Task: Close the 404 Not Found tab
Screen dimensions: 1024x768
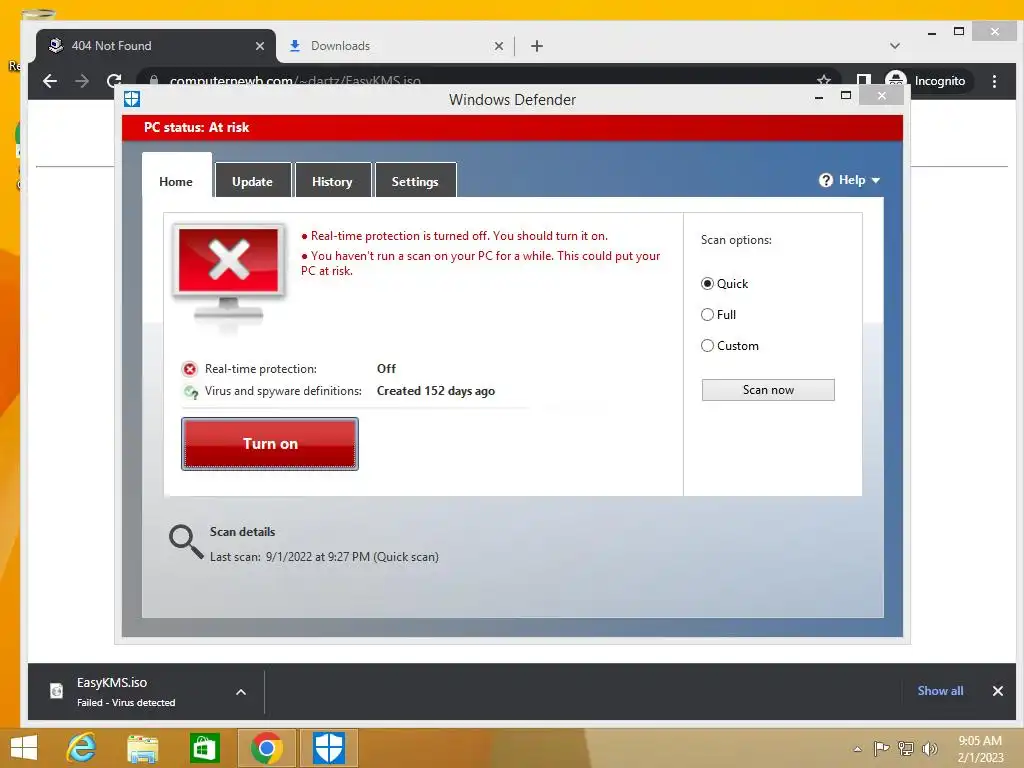Action: click(260, 46)
